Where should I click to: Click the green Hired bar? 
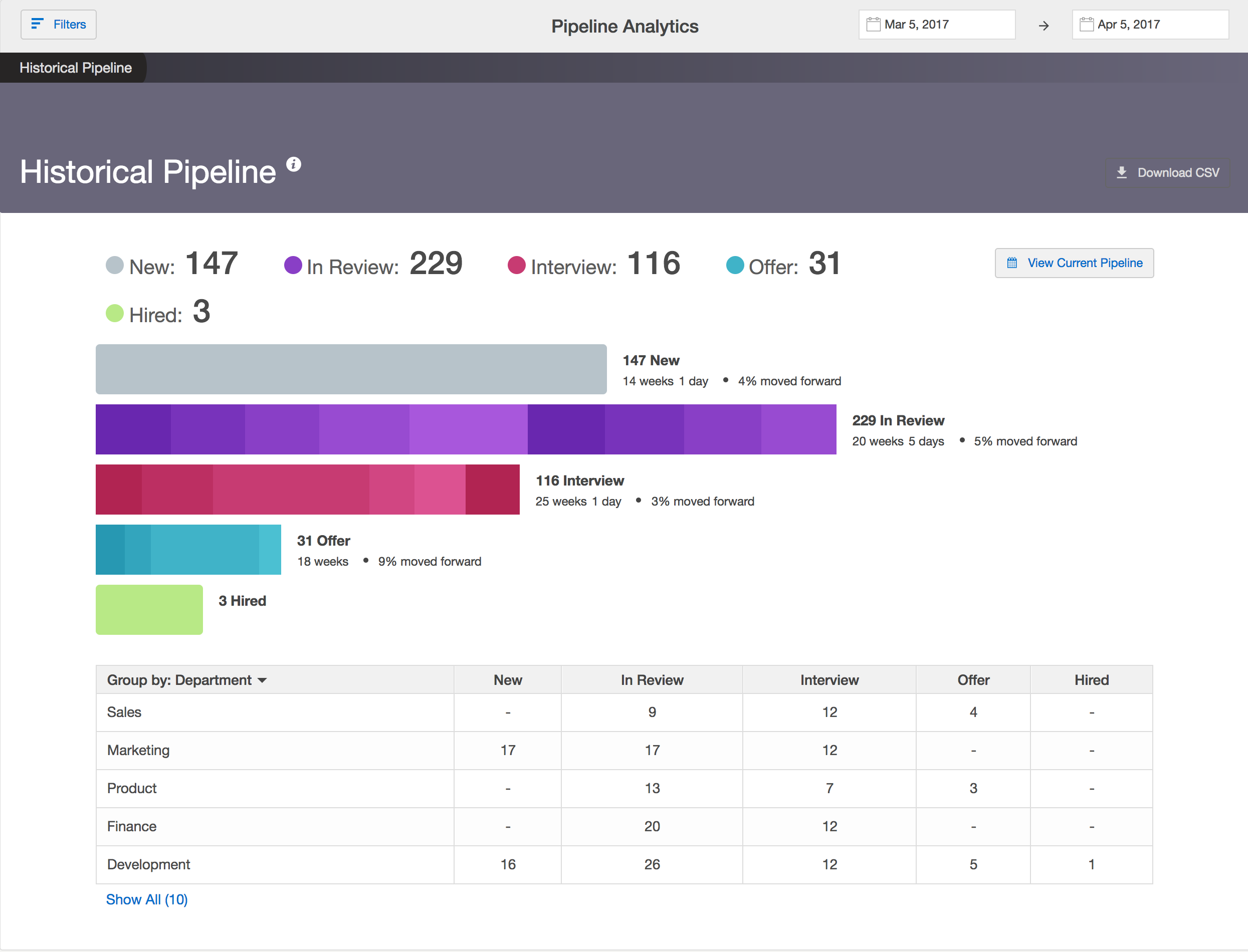(149, 609)
